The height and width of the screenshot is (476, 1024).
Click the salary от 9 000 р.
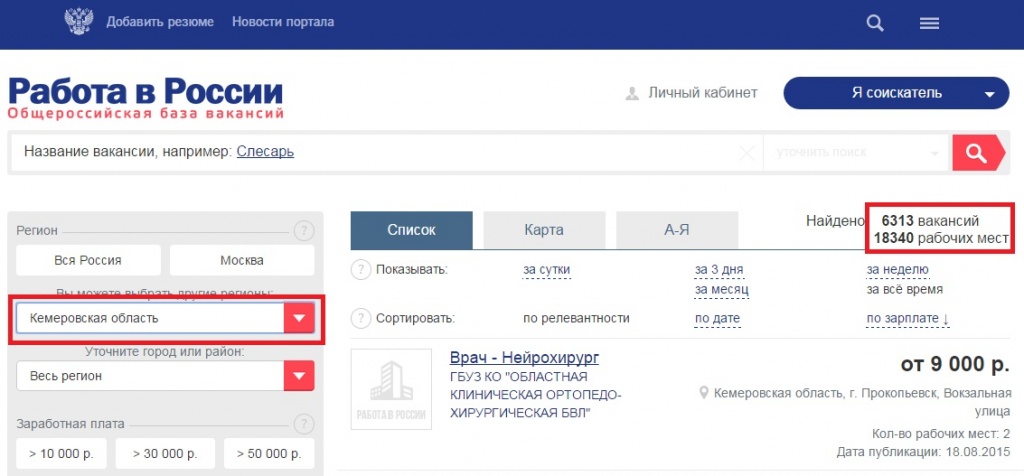[955, 364]
